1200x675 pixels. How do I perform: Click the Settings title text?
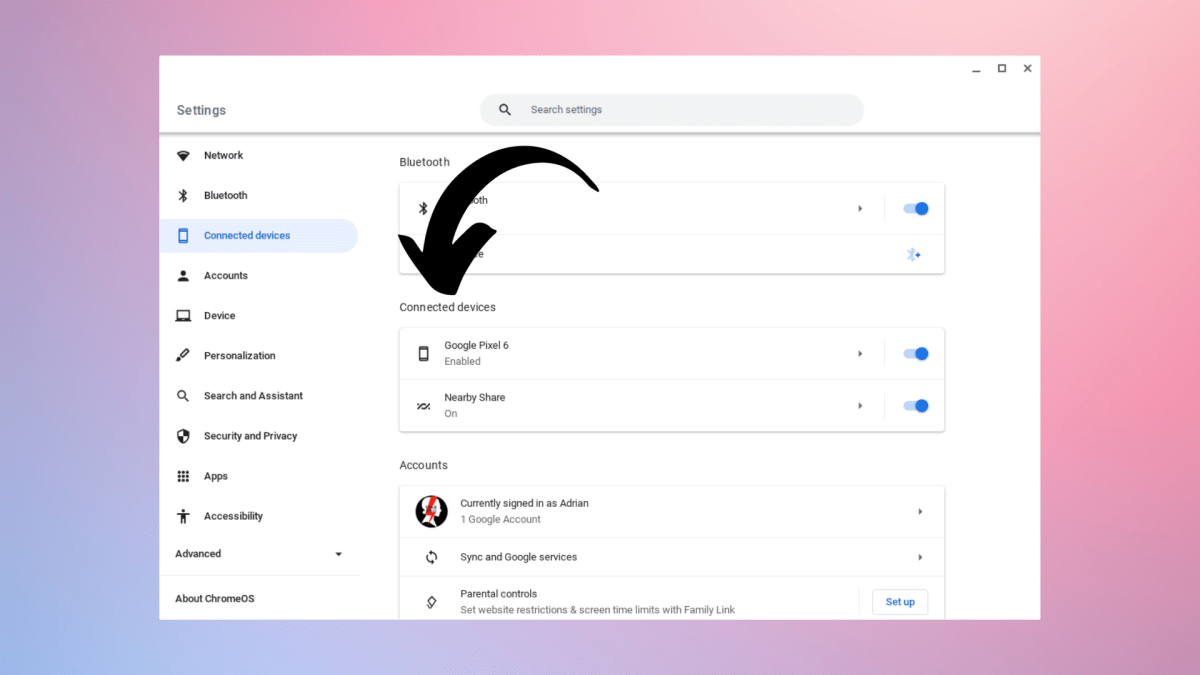[x=201, y=110]
